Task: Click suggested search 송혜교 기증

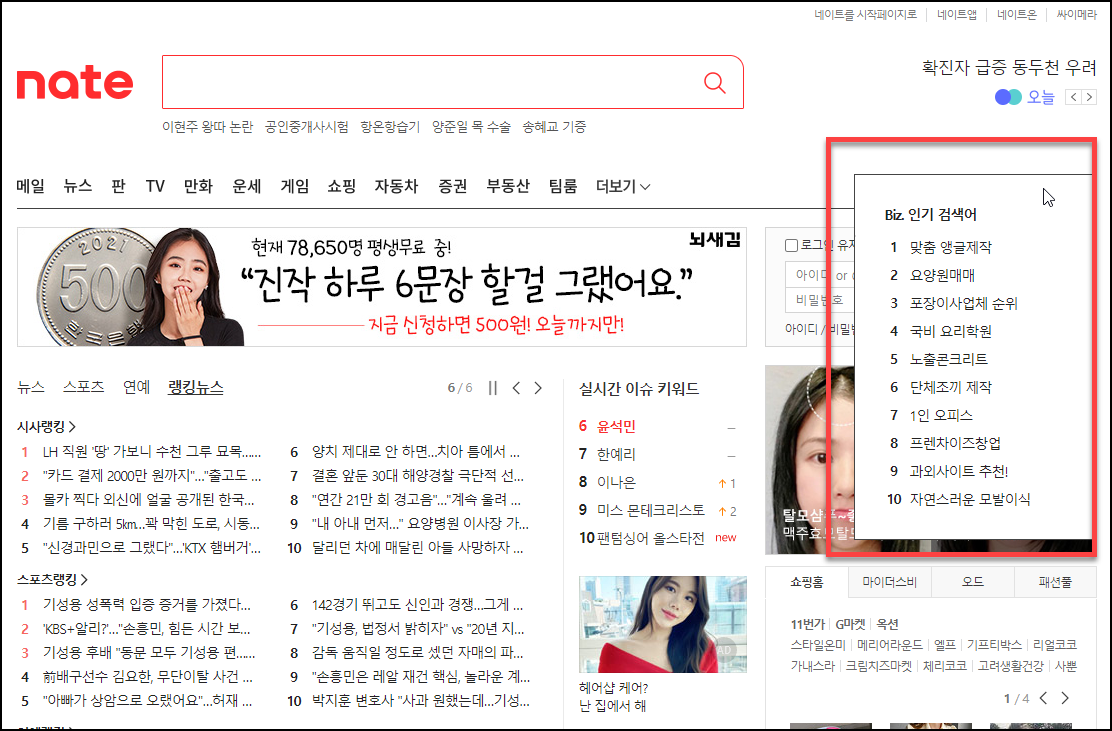Action: pyautogui.click(x=554, y=127)
